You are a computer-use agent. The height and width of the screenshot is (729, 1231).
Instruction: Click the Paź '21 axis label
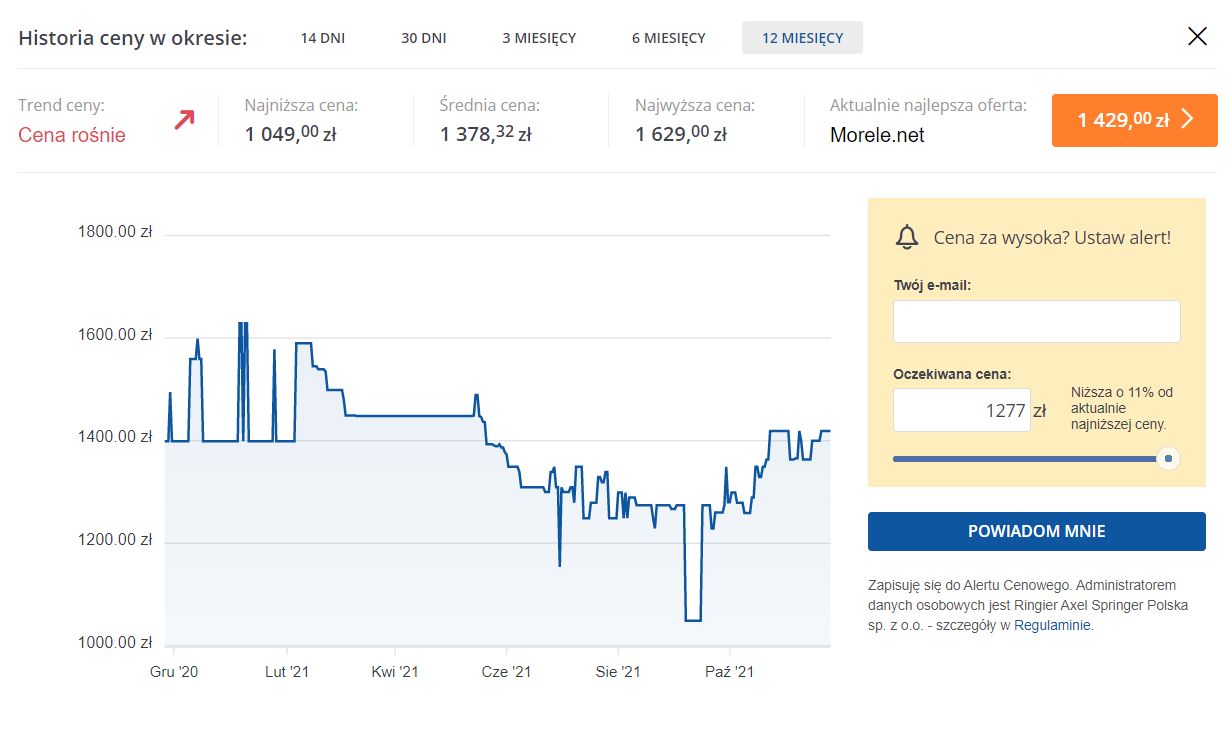click(729, 672)
